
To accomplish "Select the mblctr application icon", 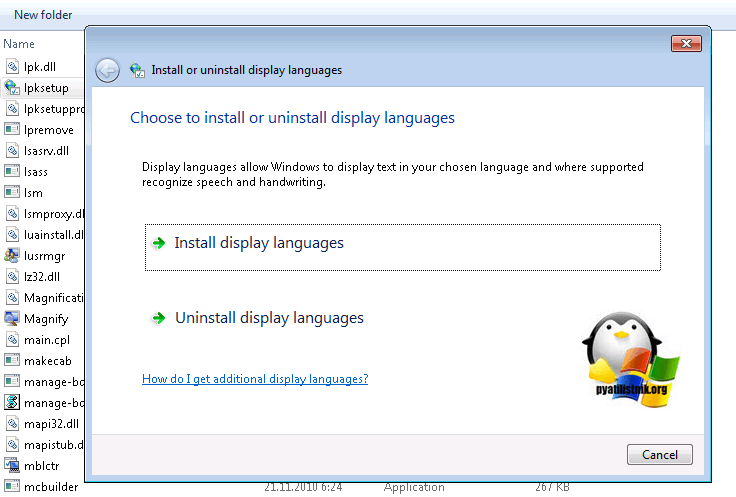I will pyautogui.click(x=12, y=466).
